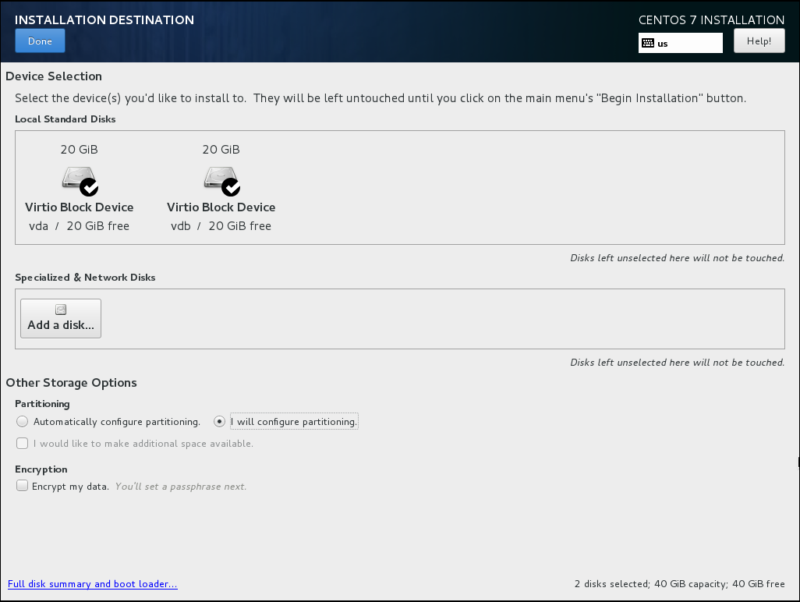
Task: Open the "us" keyboard layout dropdown
Action: pyautogui.click(x=680, y=42)
